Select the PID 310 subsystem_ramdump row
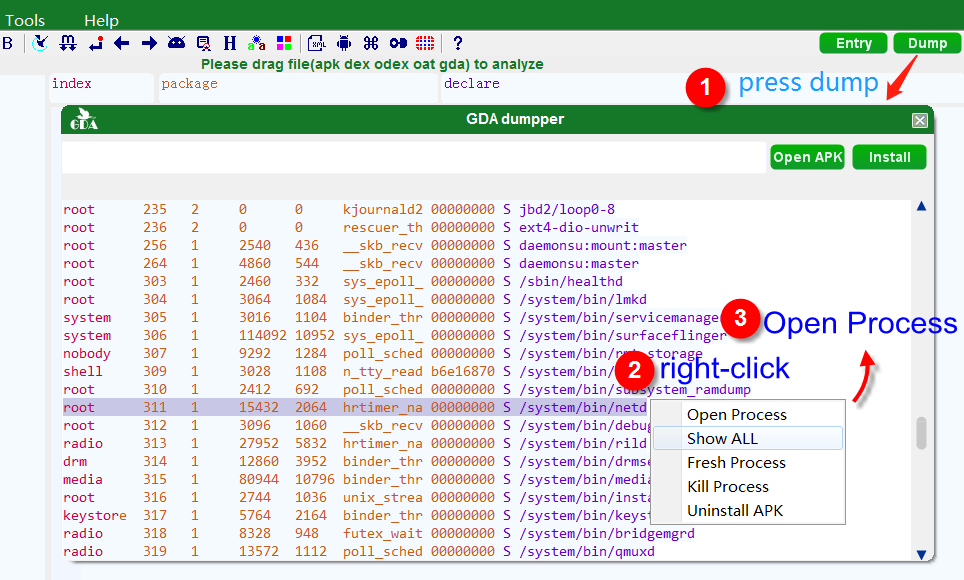Screen dimensions: 964x580 [x=486, y=389]
